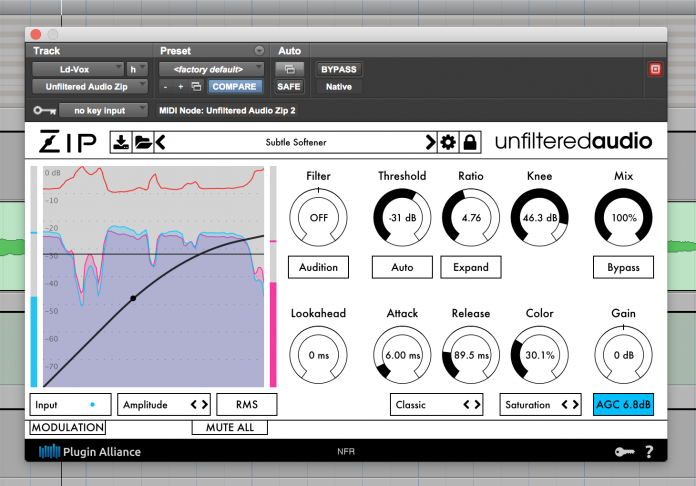Click Amplitude right arrow
This screenshot has height=486, width=696.
point(205,404)
